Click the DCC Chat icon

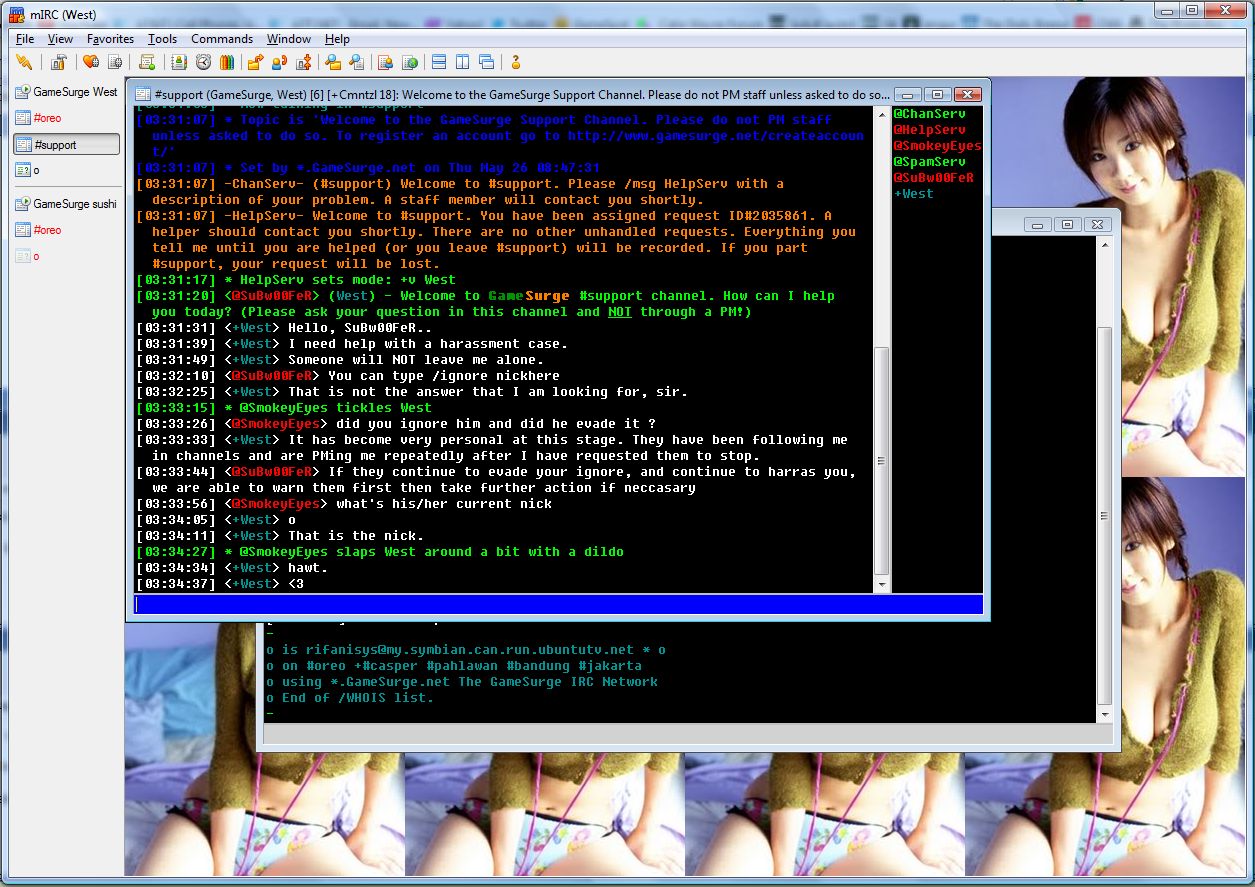click(279, 62)
